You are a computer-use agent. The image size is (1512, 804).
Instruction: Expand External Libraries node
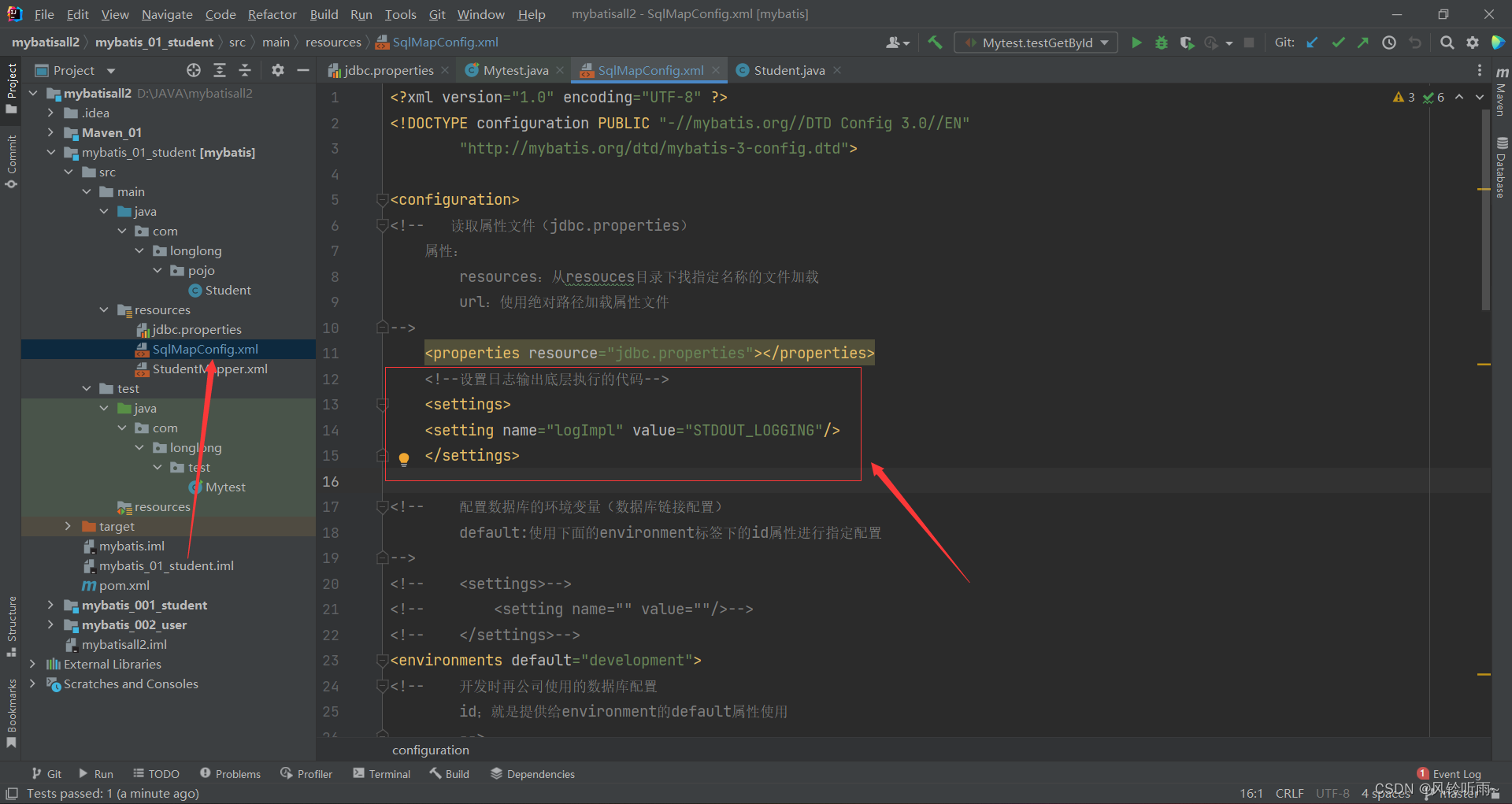point(32,664)
